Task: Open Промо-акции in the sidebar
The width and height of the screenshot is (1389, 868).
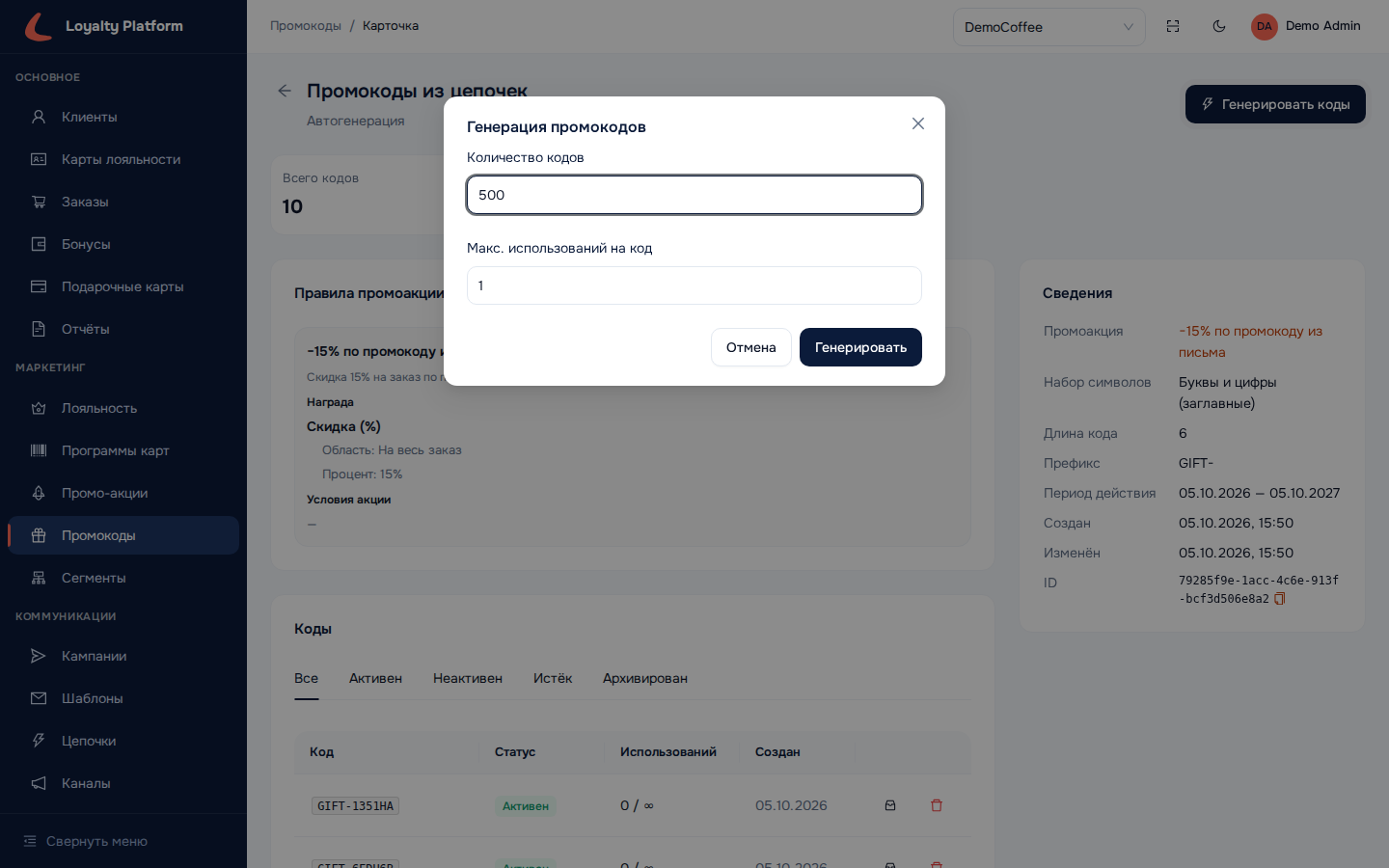Action: tap(123, 493)
